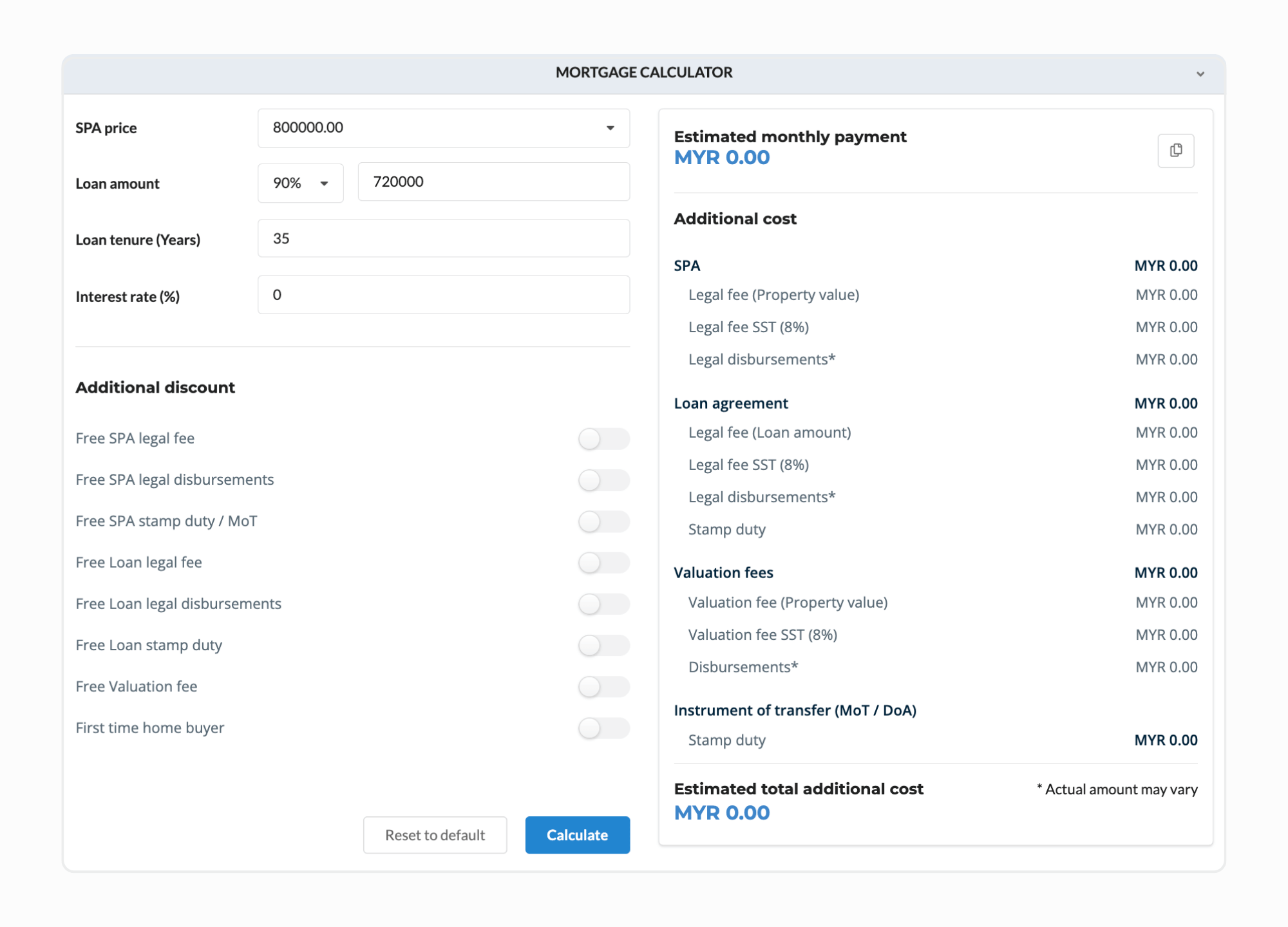Click the 'Valuation fee (Property value)' label

point(788,603)
